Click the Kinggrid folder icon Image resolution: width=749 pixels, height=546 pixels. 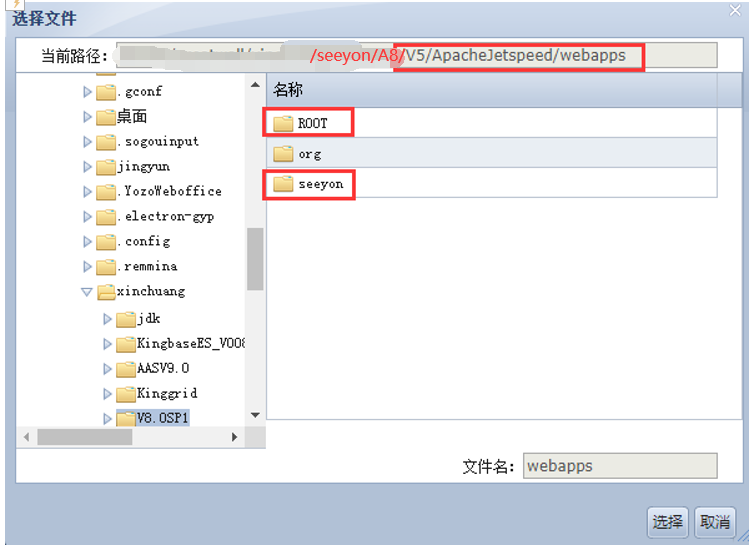pos(126,394)
